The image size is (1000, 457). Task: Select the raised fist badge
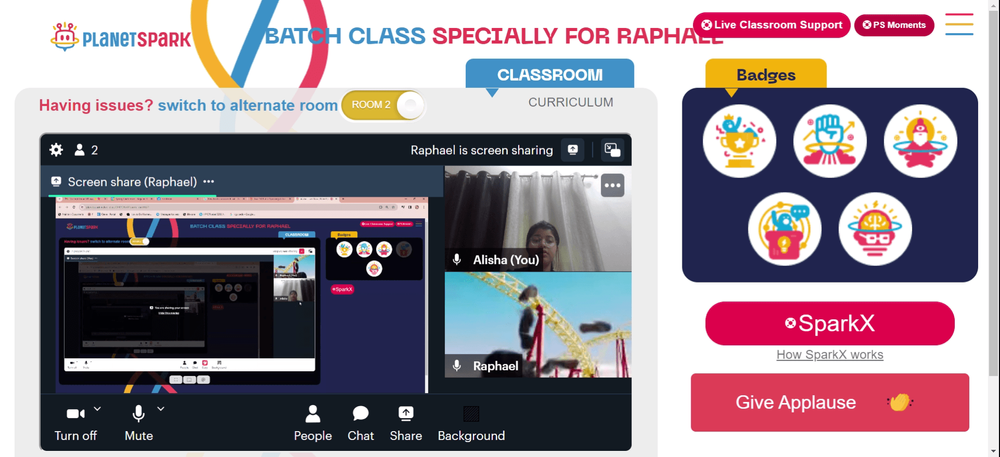pyautogui.click(x=830, y=141)
